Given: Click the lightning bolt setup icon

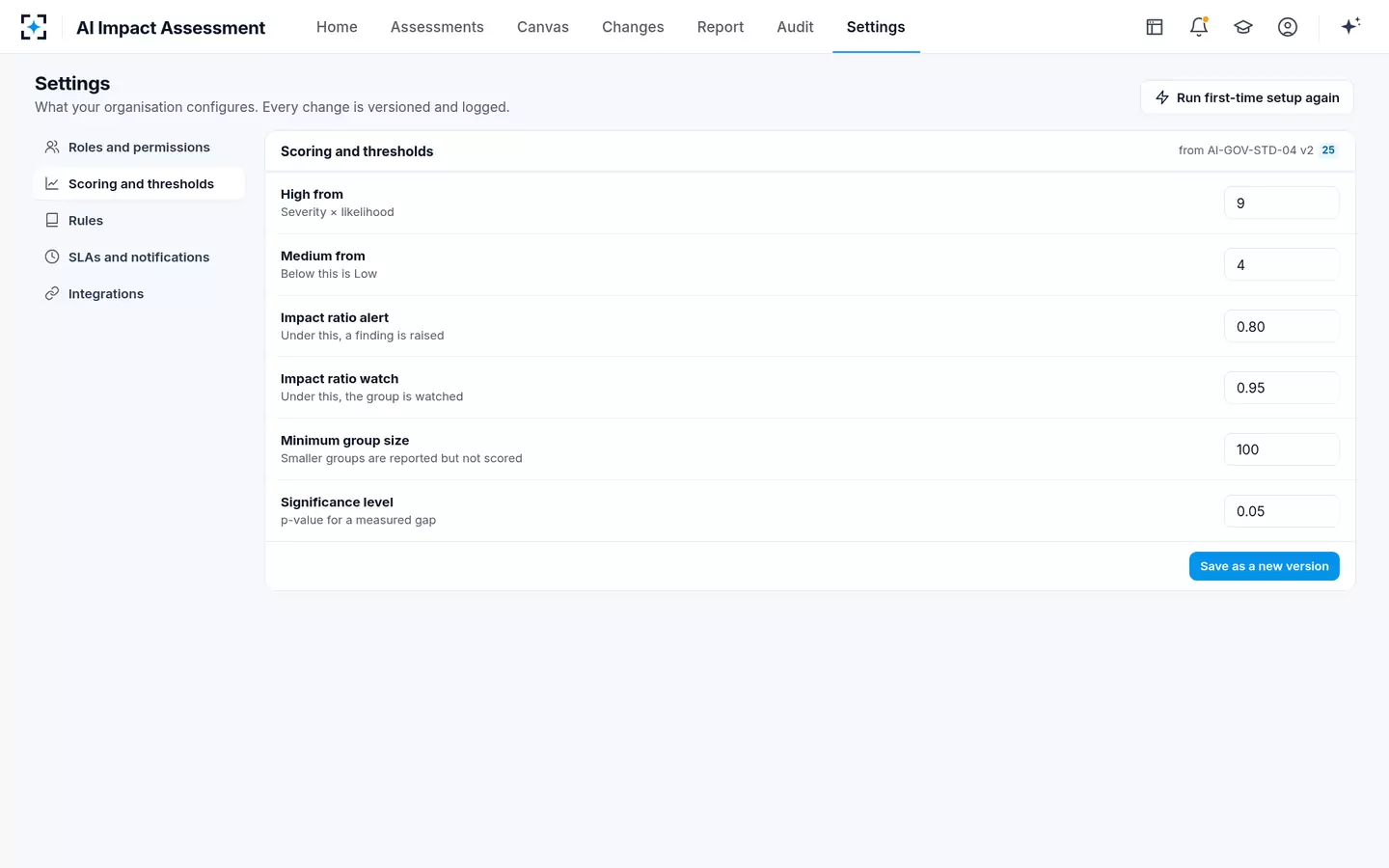Looking at the screenshot, I should pyautogui.click(x=1162, y=97).
